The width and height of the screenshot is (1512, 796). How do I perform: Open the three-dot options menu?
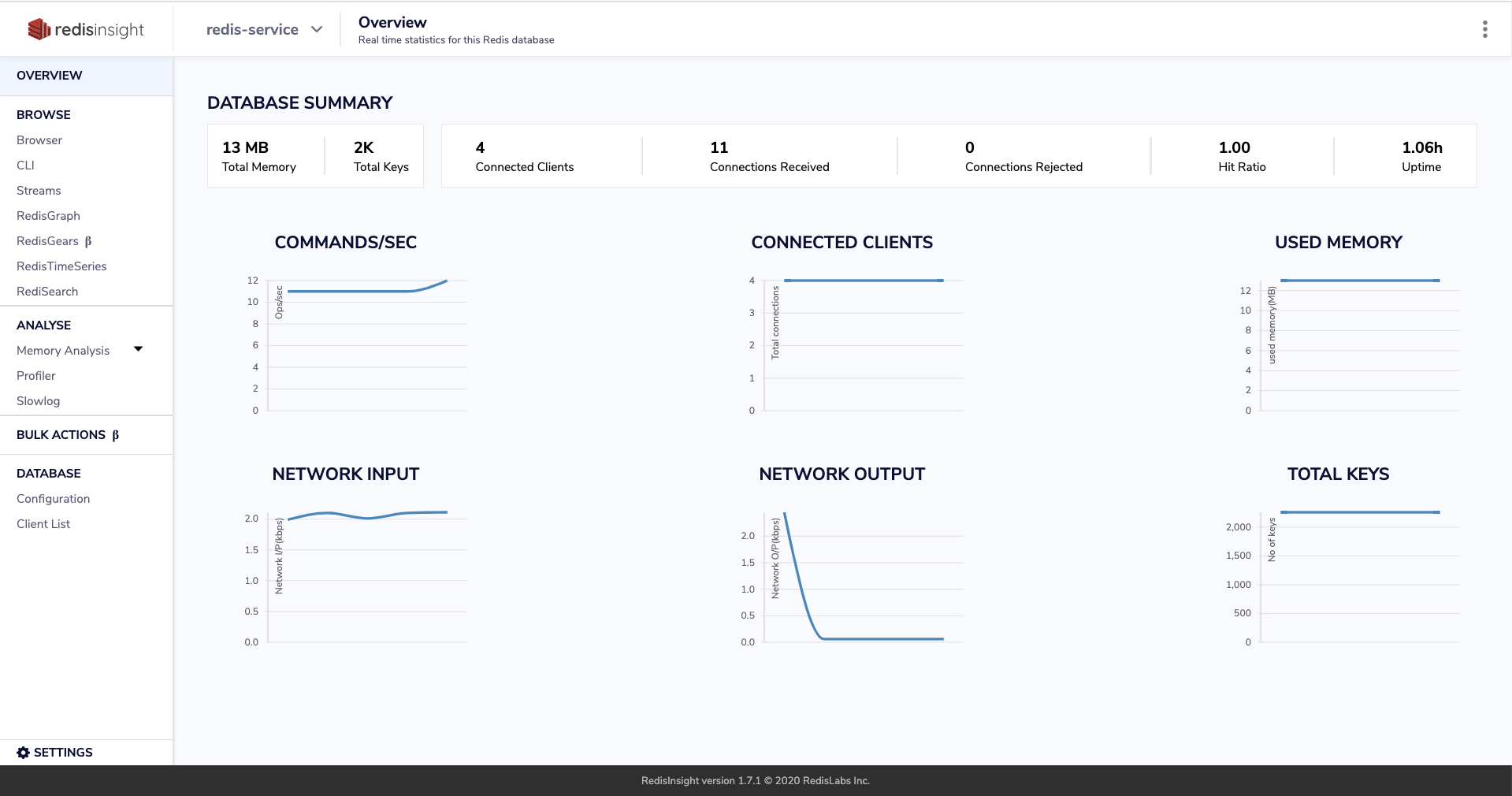pyautogui.click(x=1484, y=29)
